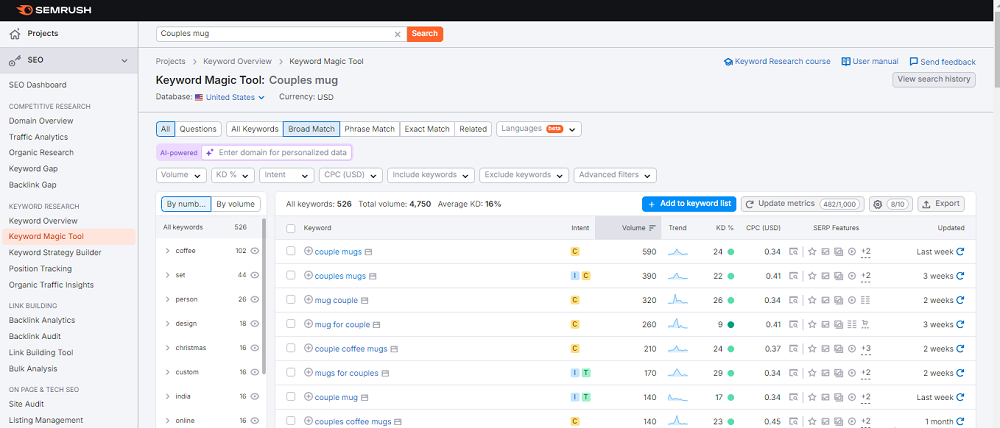1000x428 pixels.
Task: Open SERP view icon for couple mugs
Action: [x=793, y=251]
